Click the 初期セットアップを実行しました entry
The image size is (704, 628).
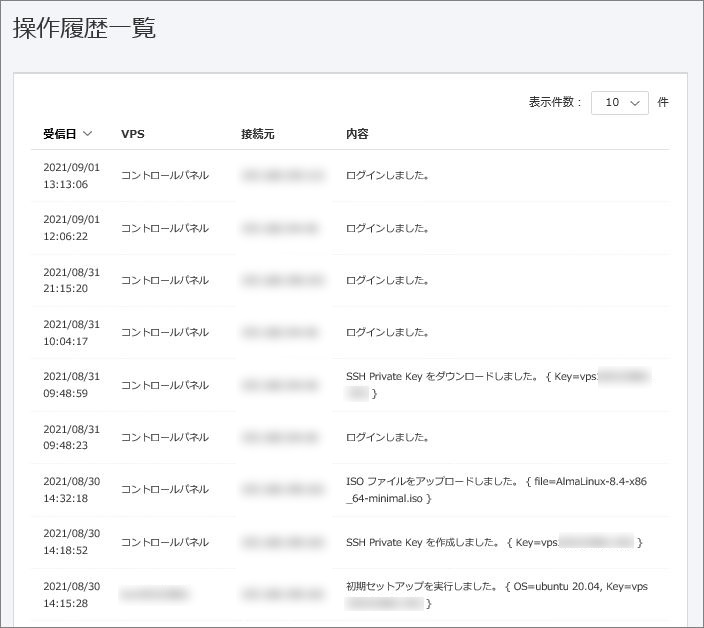497,594
